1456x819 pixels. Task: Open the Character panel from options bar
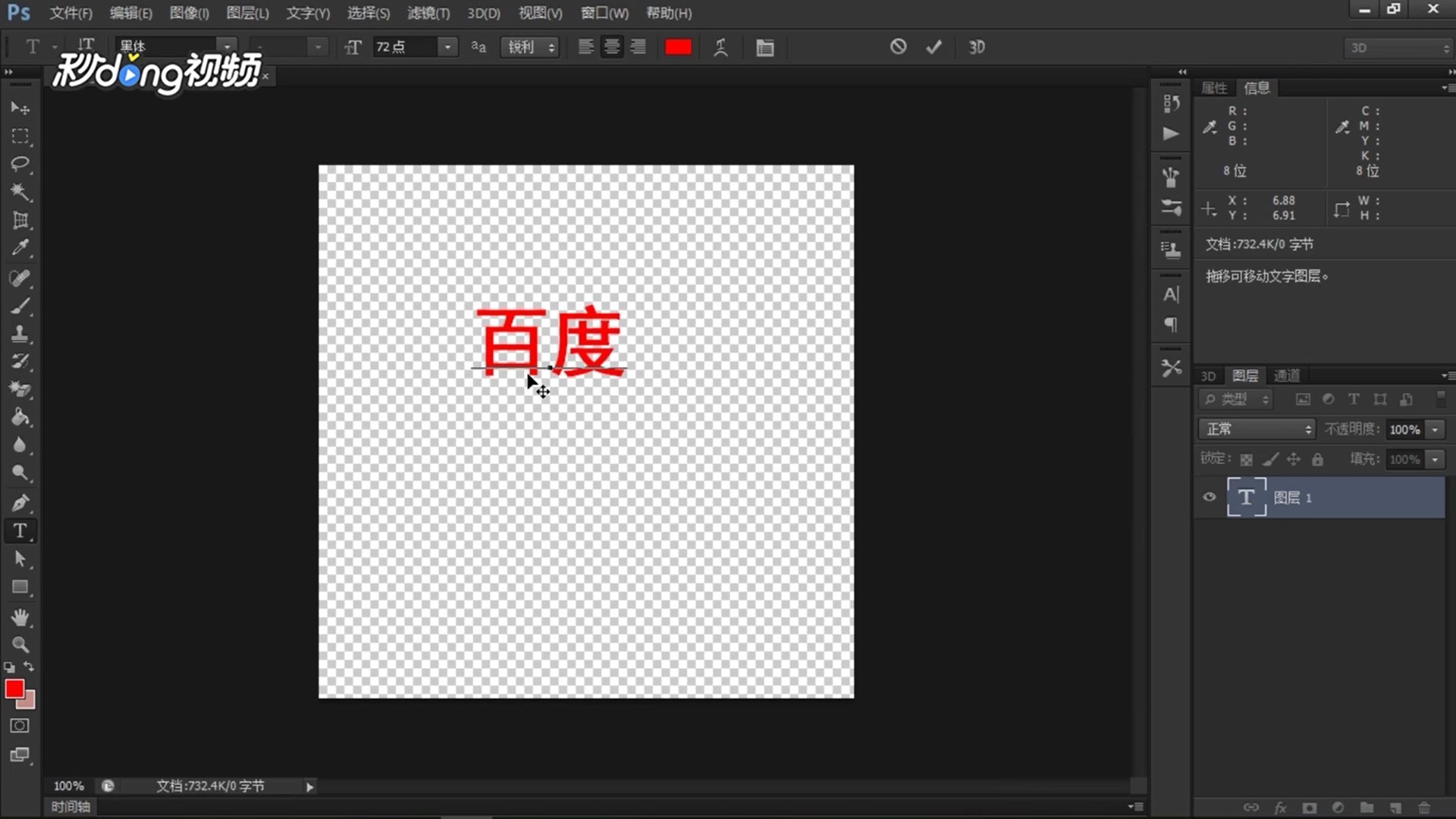click(764, 46)
